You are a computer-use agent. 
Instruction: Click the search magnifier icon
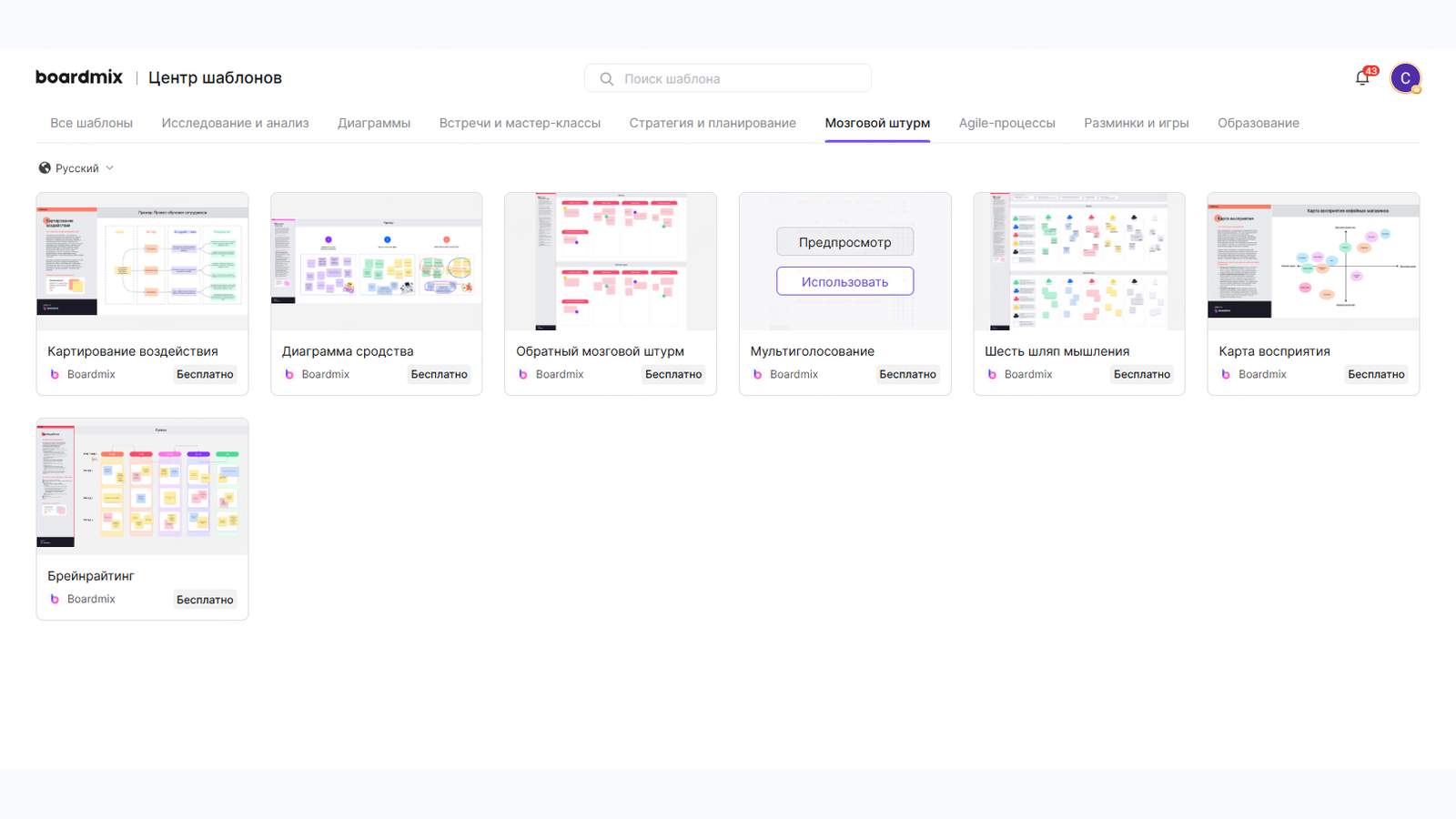click(x=607, y=79)
